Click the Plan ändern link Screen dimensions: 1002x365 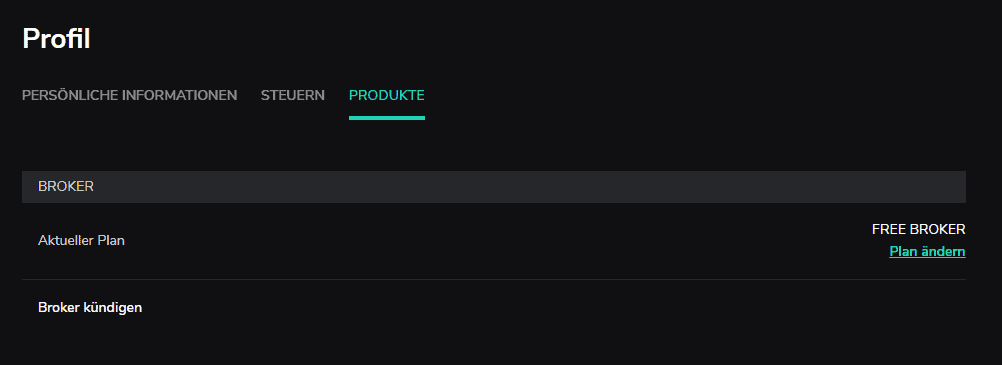point(927,251)
